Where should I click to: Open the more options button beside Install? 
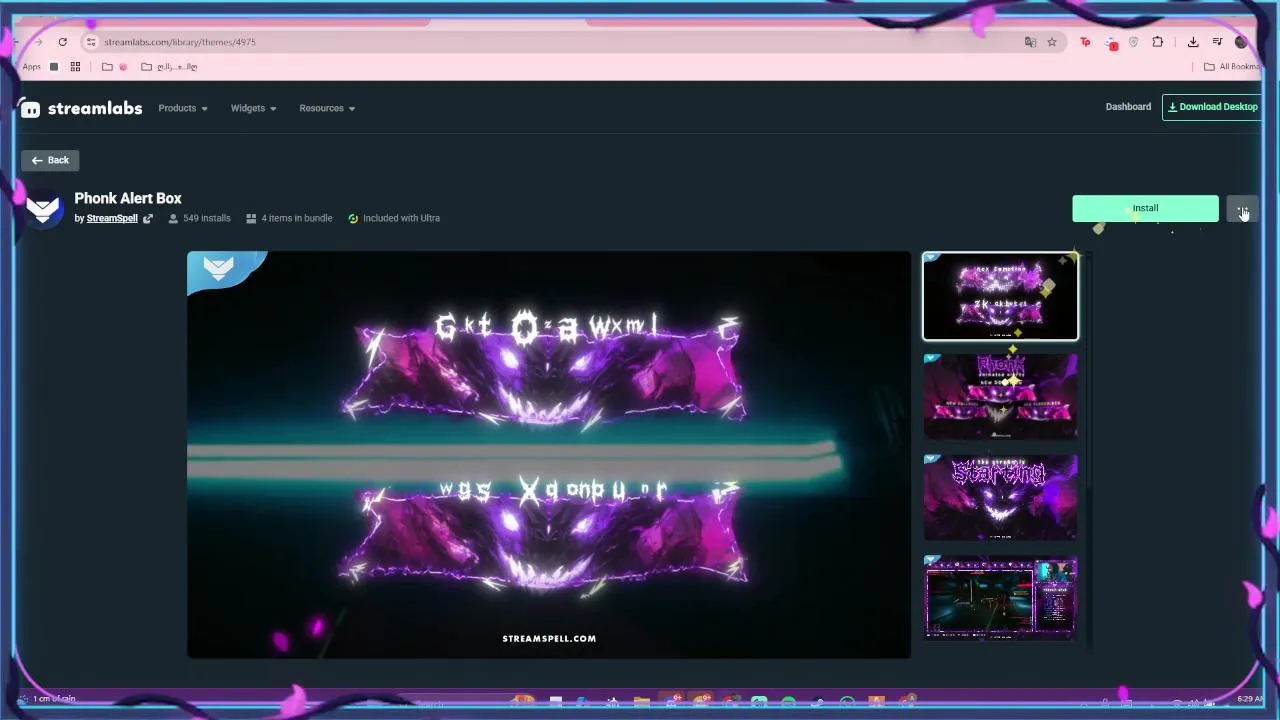coord(1242,209)
